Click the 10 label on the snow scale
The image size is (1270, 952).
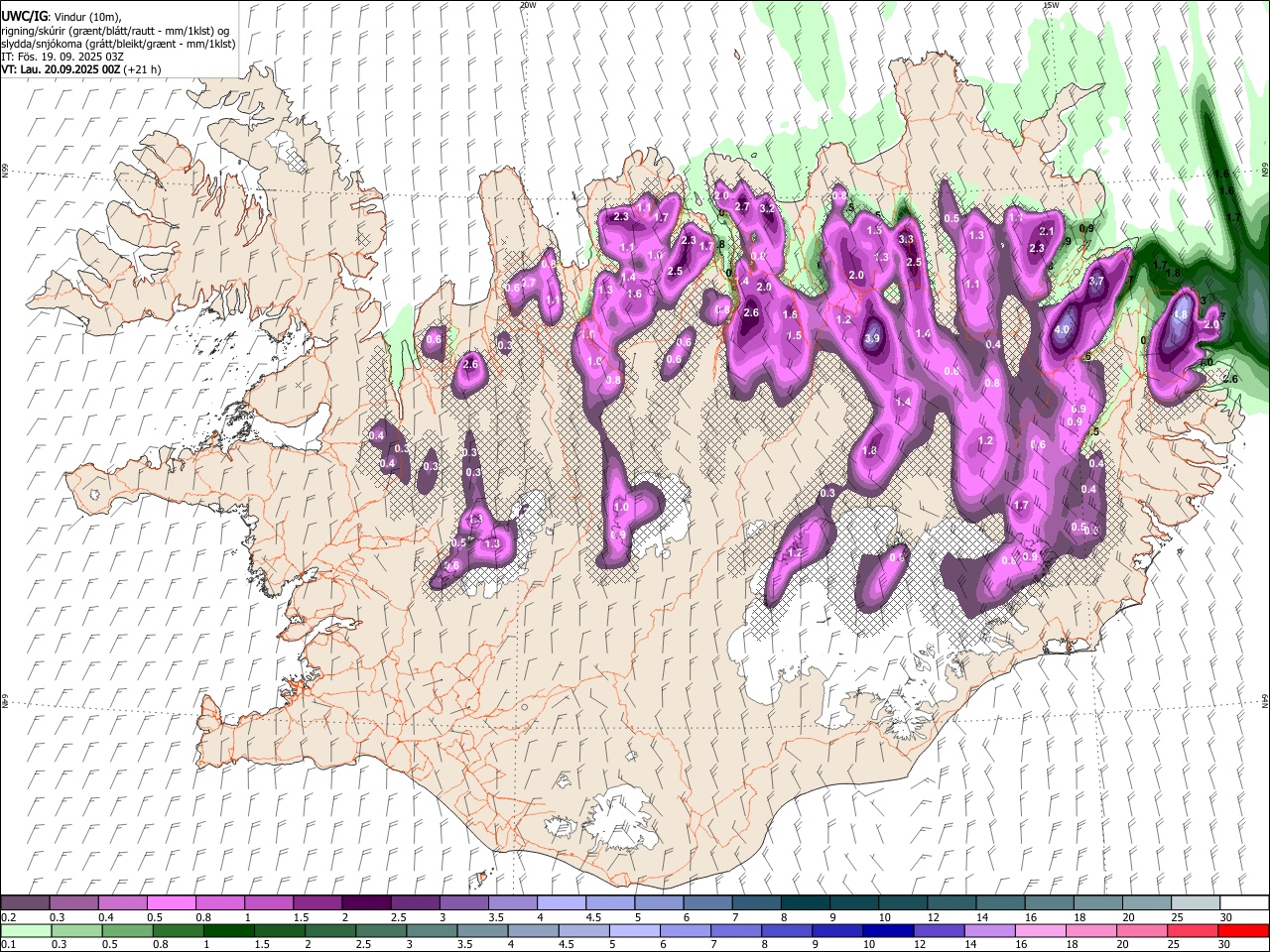884,917
